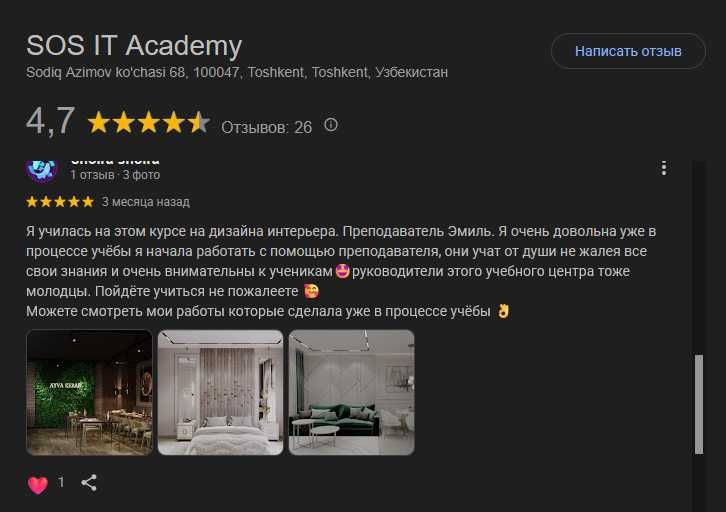Click the large 4,7 rating score
The width and height of the screenshot is (726, 512).
pos(50,121)
